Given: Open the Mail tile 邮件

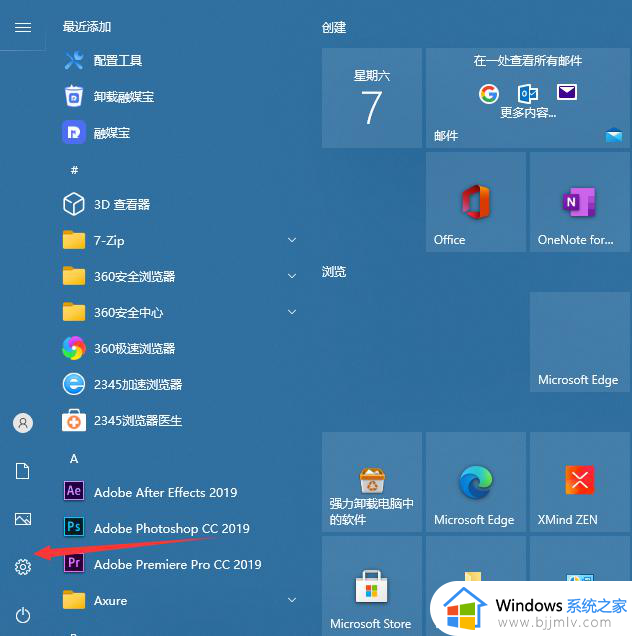Looking at the screenshot, I should coord(528,98).
